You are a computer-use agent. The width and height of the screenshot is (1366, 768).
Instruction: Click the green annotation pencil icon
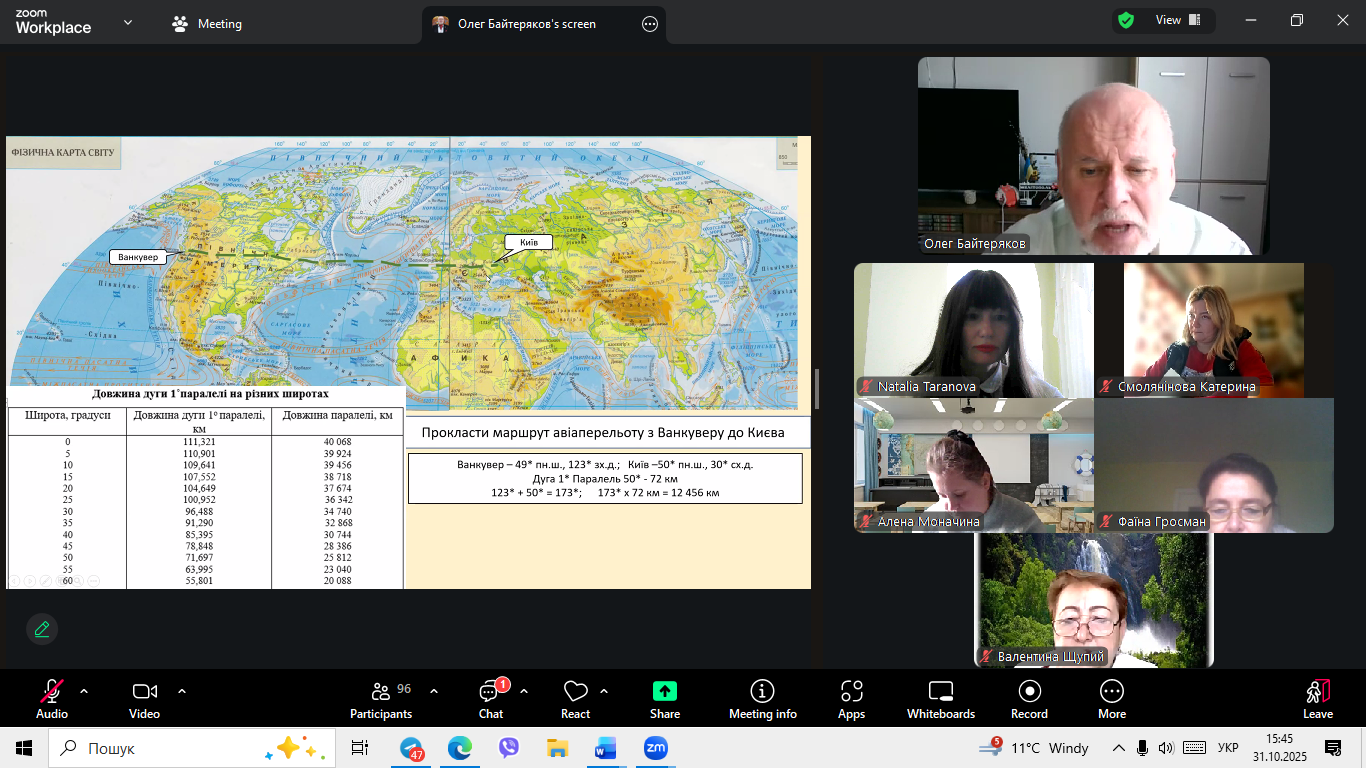(42, 629)
